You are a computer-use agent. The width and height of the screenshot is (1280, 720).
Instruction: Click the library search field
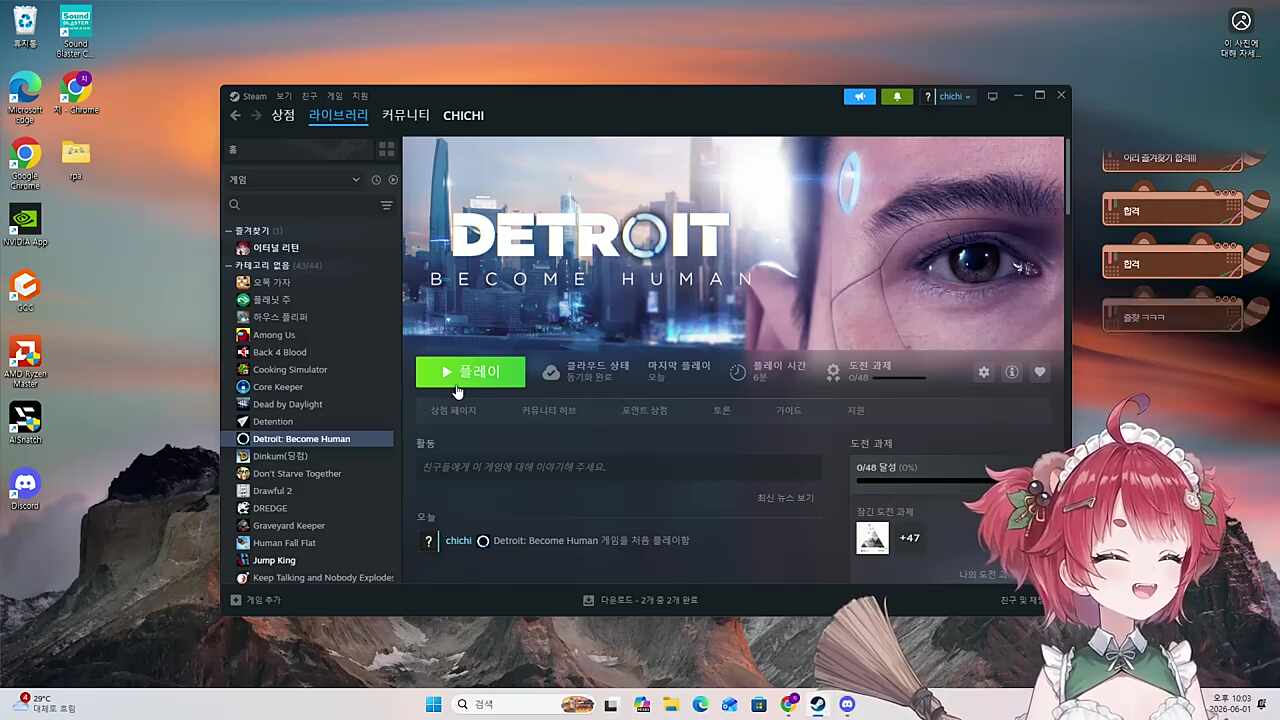point(302,205)
